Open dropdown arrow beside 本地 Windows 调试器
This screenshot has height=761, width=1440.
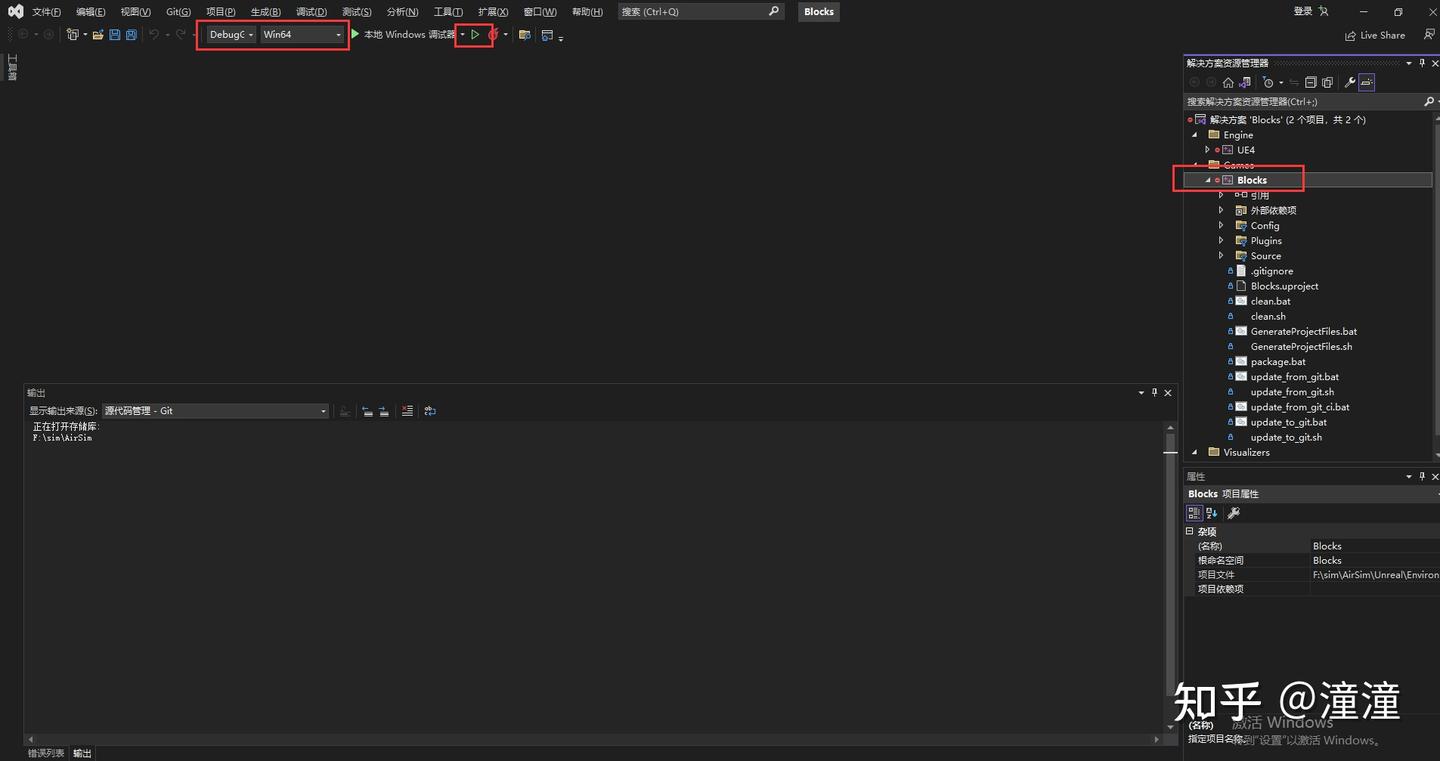coord(462,35)
